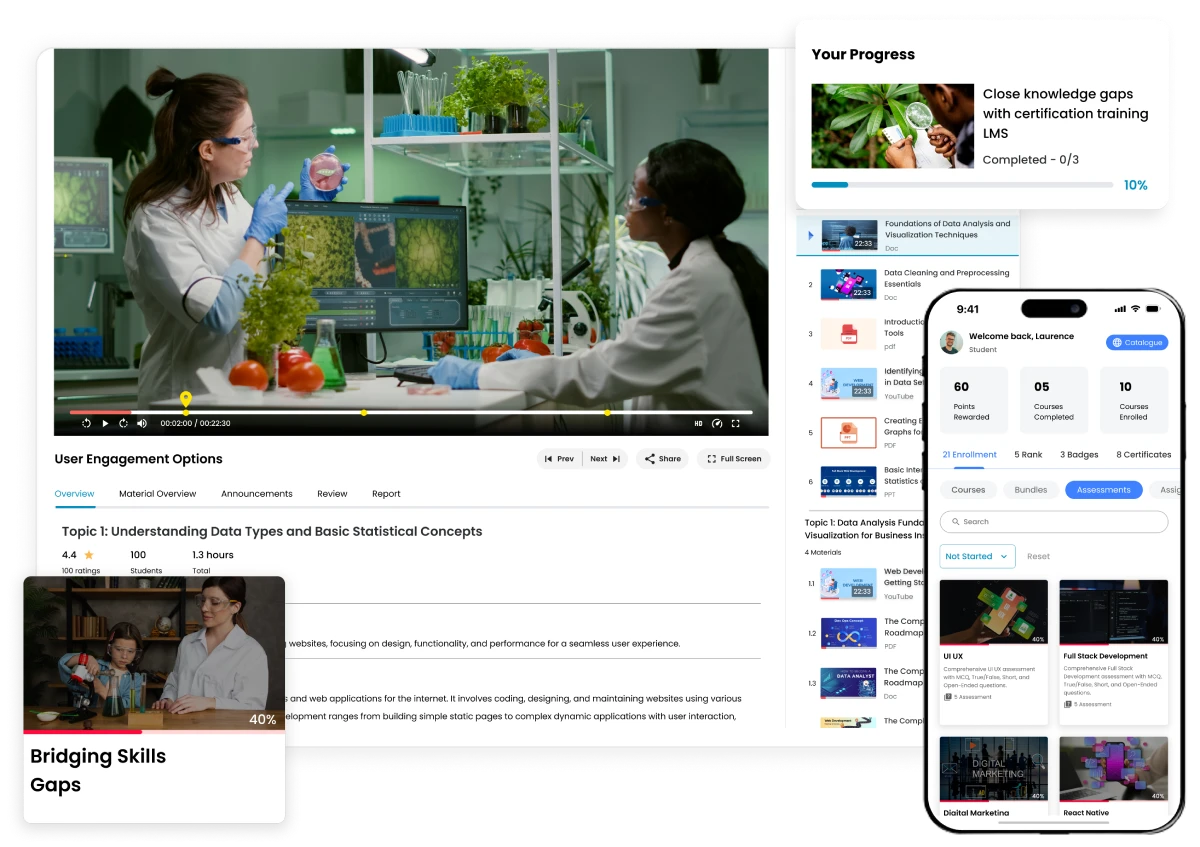Select the Assessments pill on the phone
Screen dimensions: 1200x847
[1104, 490]
